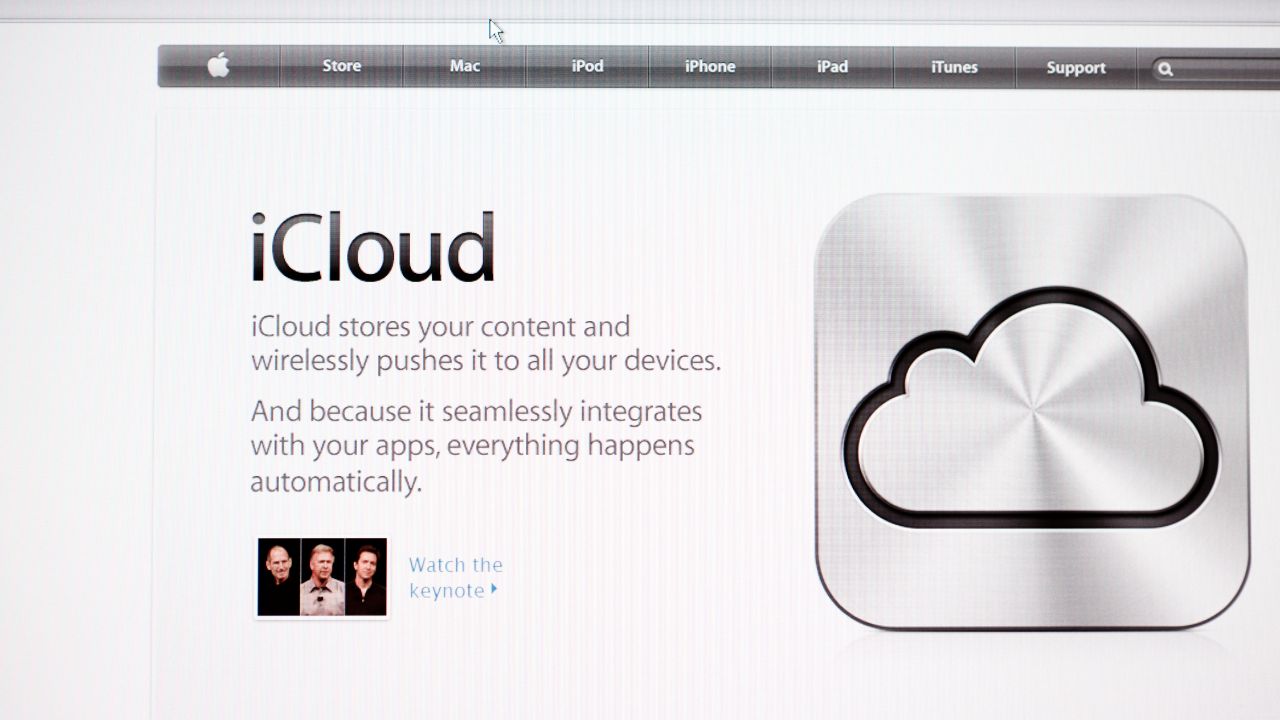The height and width of the screenshot is (720, 1280).
Task: Click the 'Watch the keynote' link
Action: (455, 577)
